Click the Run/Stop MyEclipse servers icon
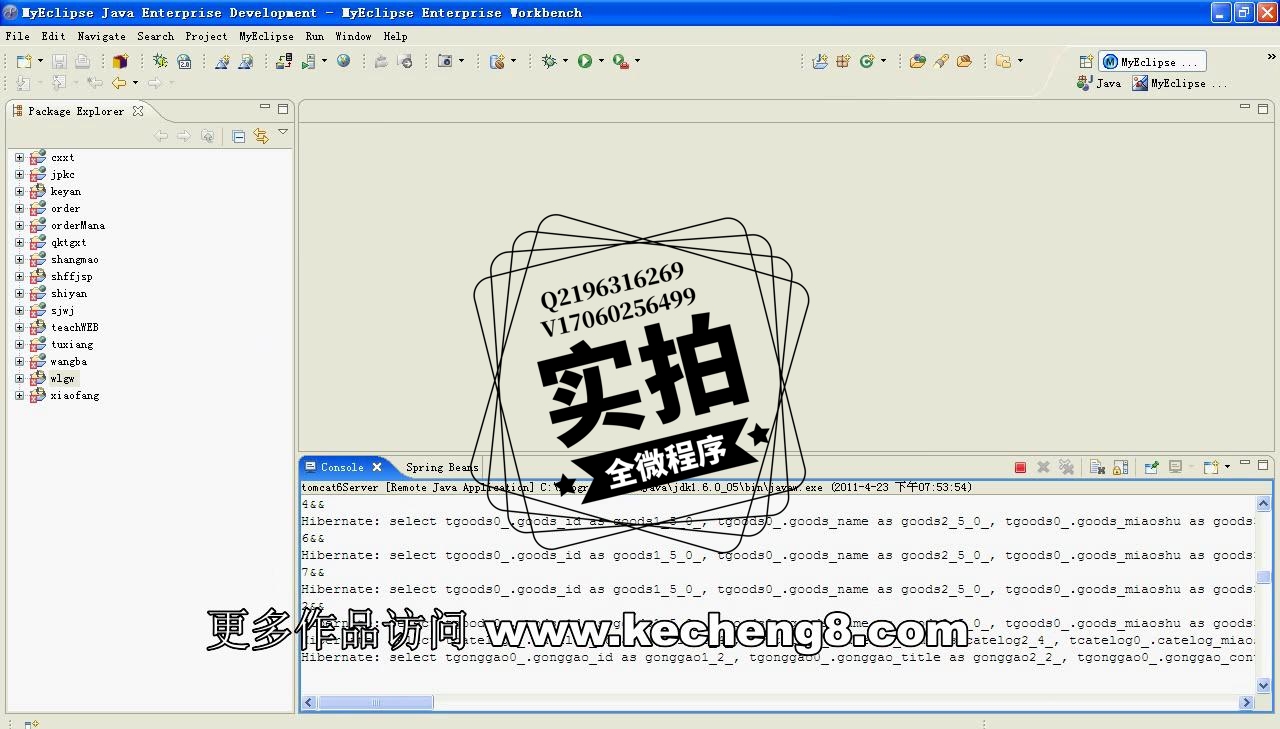This screenshot has width=1280, height=729. click(310, 61)
